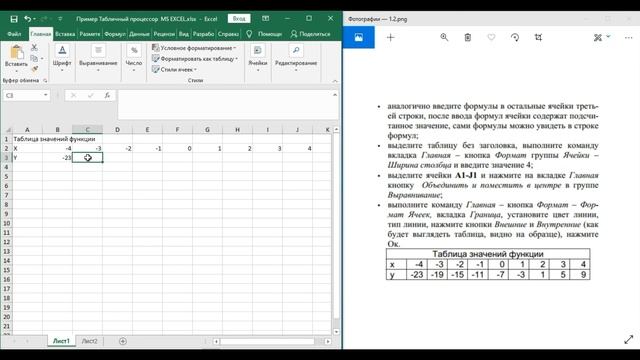The image size is (640, 360).
Task: Open the Файл tab
Action: point(14,34)
